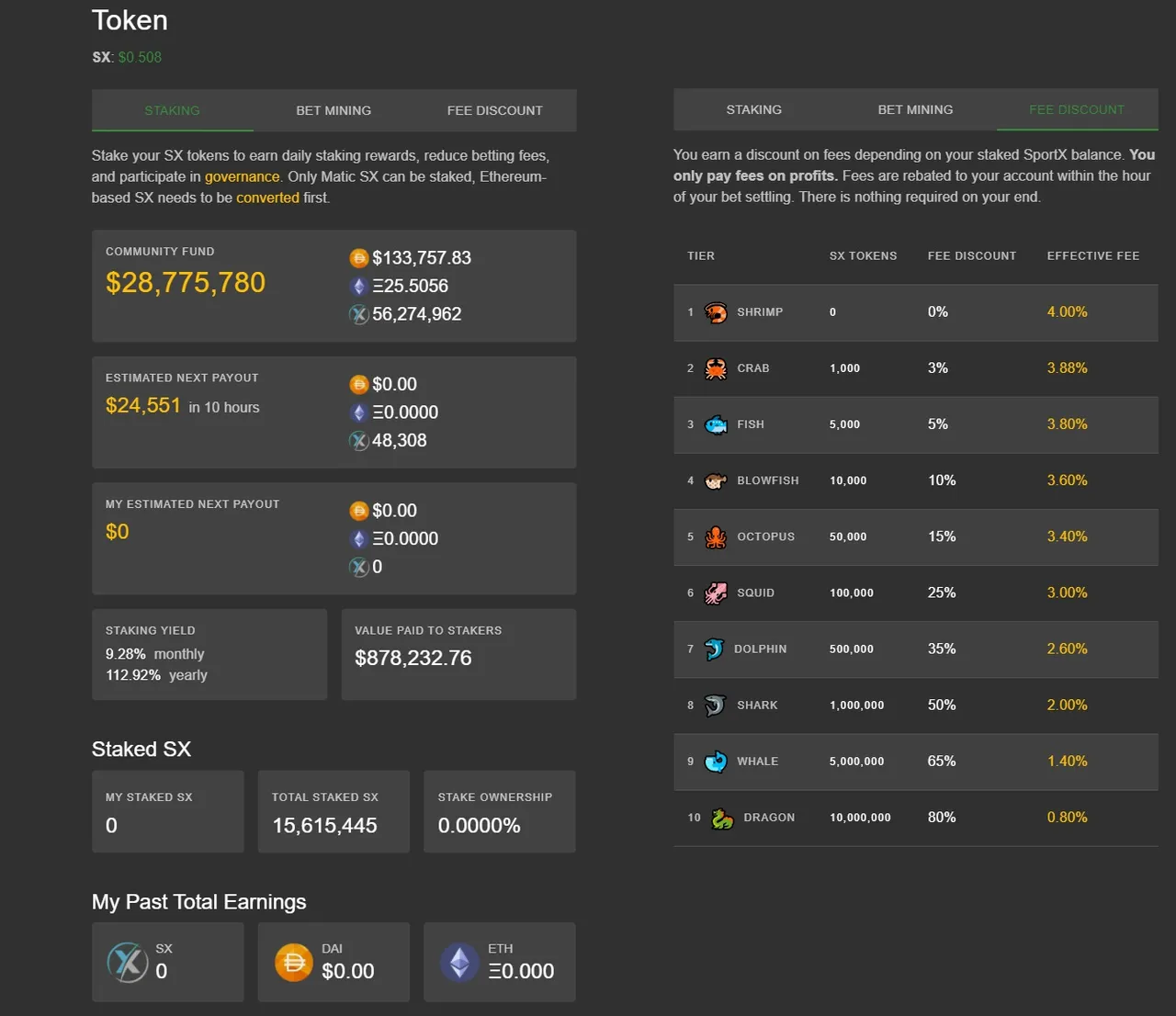
Task: Click Crab effective fee 3.88%
Action: click(x=1068, y=368)
